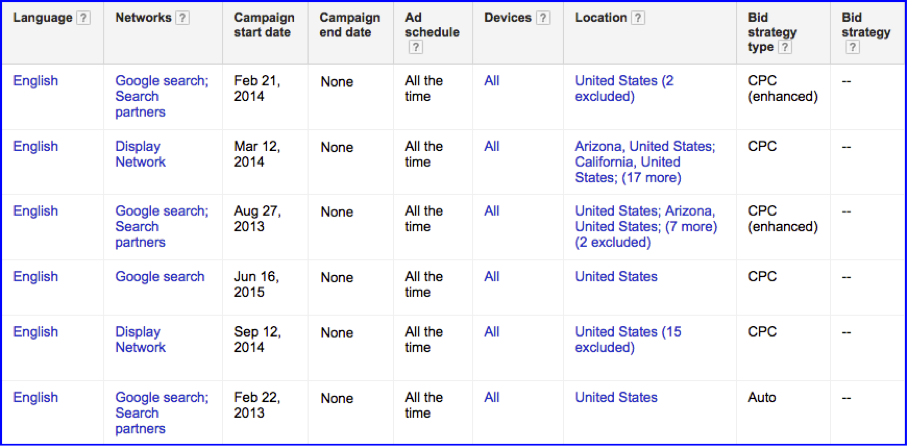The height and width of the screenshot is (446, 907).
Task: Click the All devices link in the last row
Action: click(x=492, y=397)
